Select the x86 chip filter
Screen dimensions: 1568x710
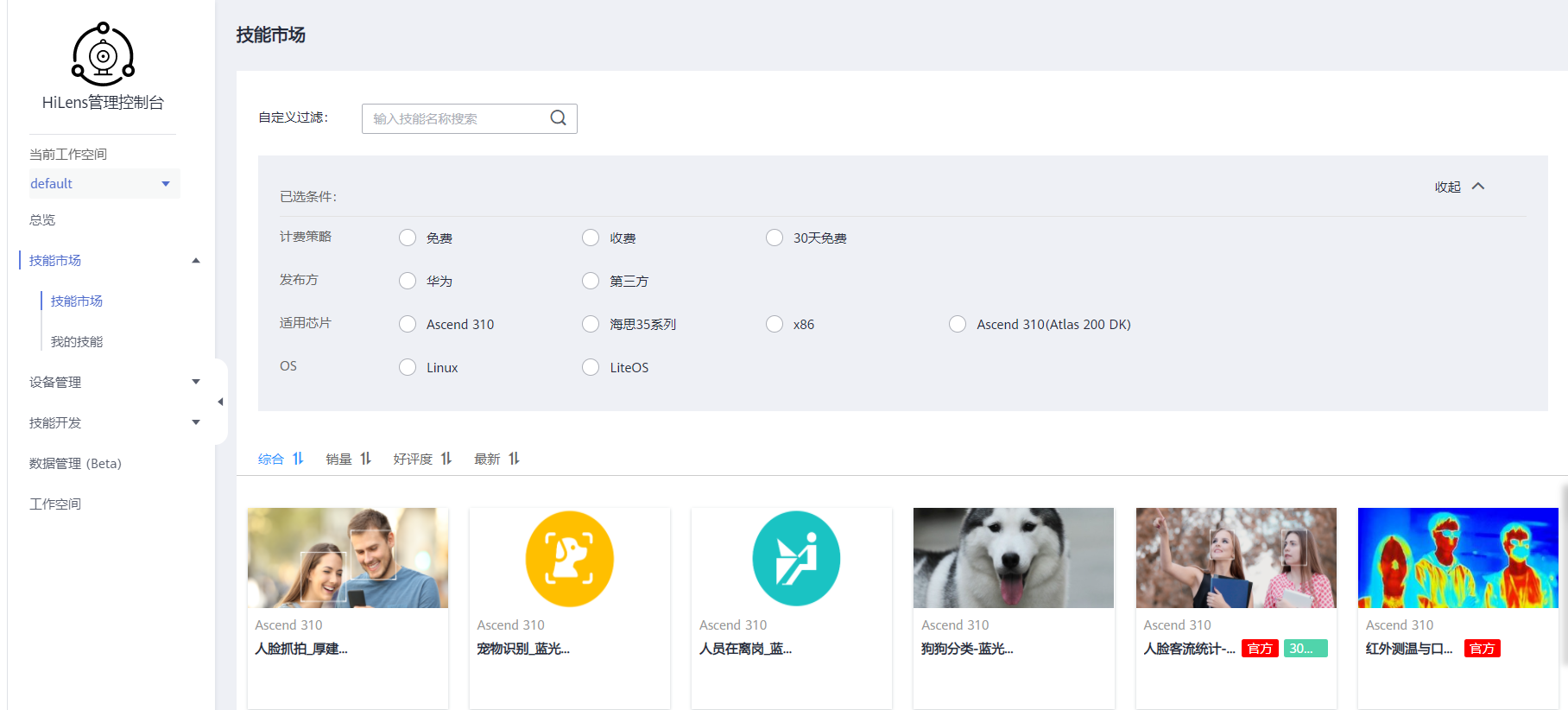pyautogui.click(x=775, y=324)
